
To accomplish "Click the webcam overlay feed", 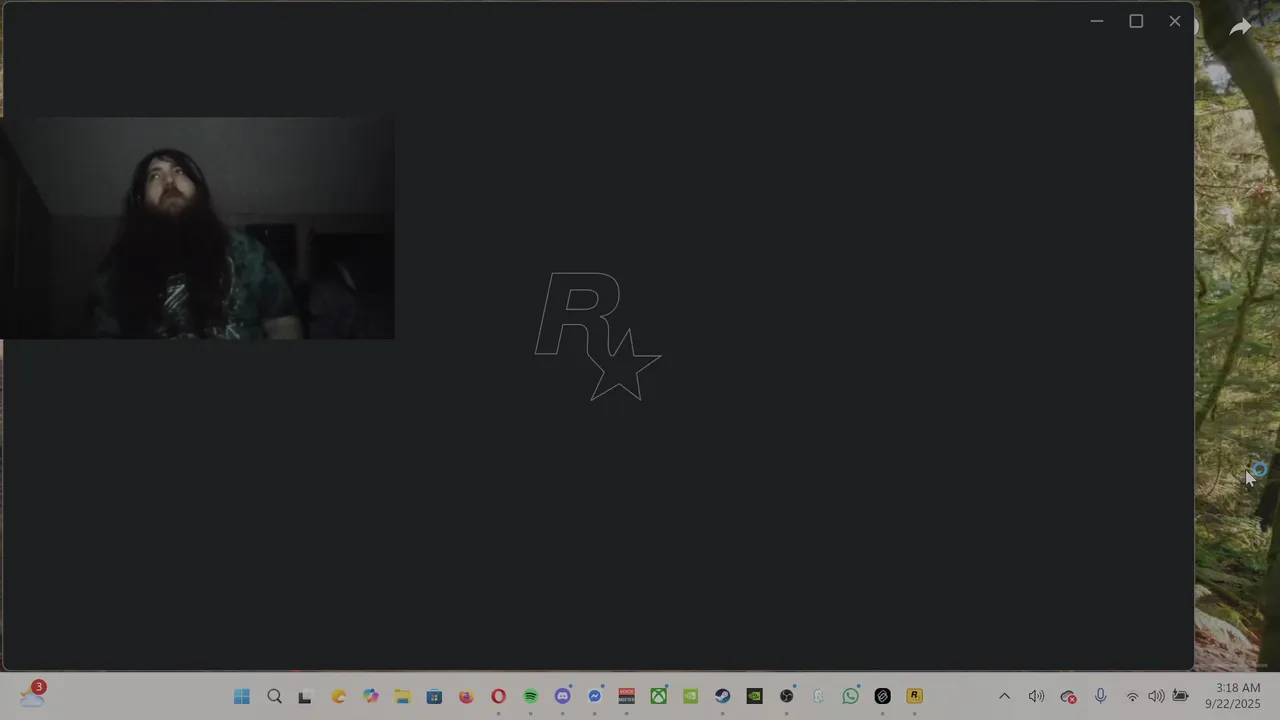I will coord(197,229).
